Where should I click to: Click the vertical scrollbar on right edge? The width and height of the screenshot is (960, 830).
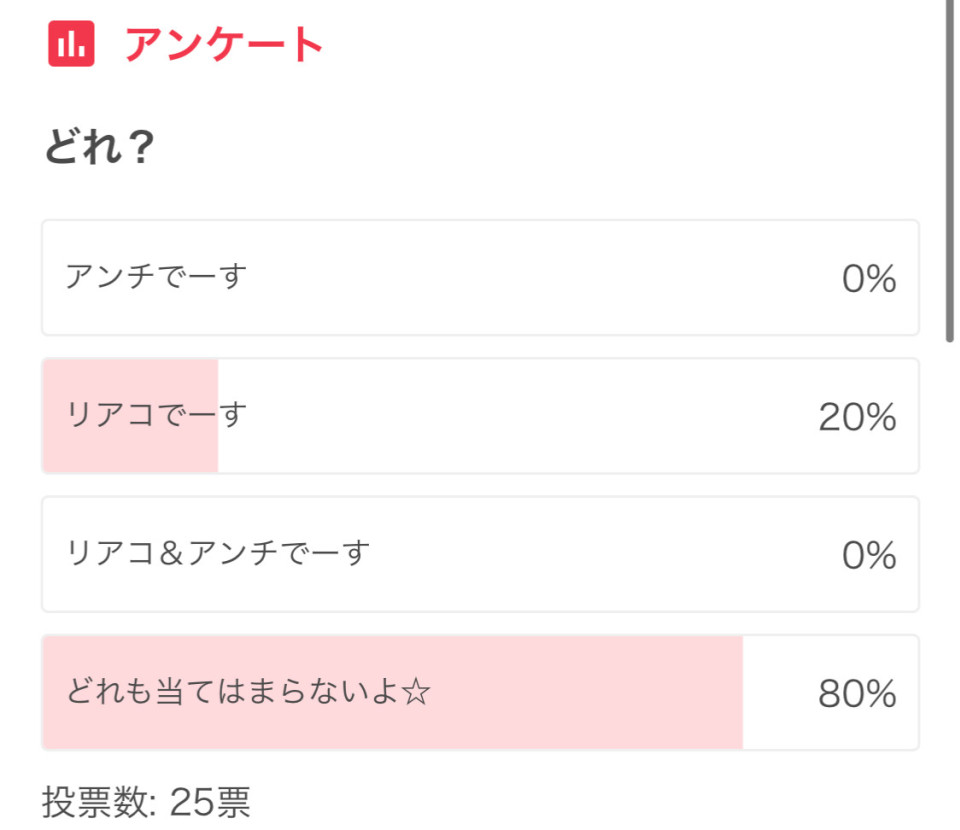click(950, 171)
